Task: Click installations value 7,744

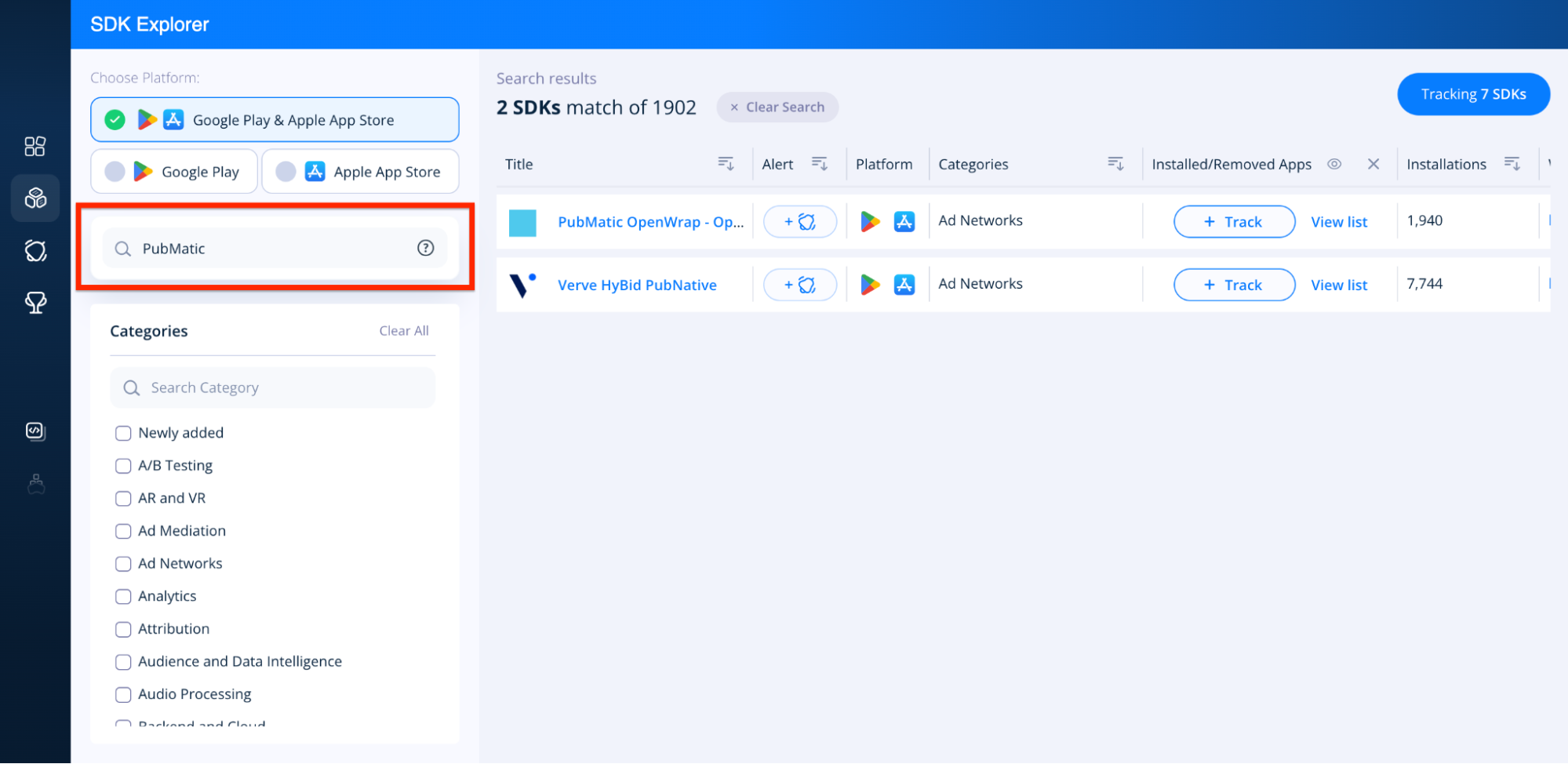Action: coord(1424,283)
